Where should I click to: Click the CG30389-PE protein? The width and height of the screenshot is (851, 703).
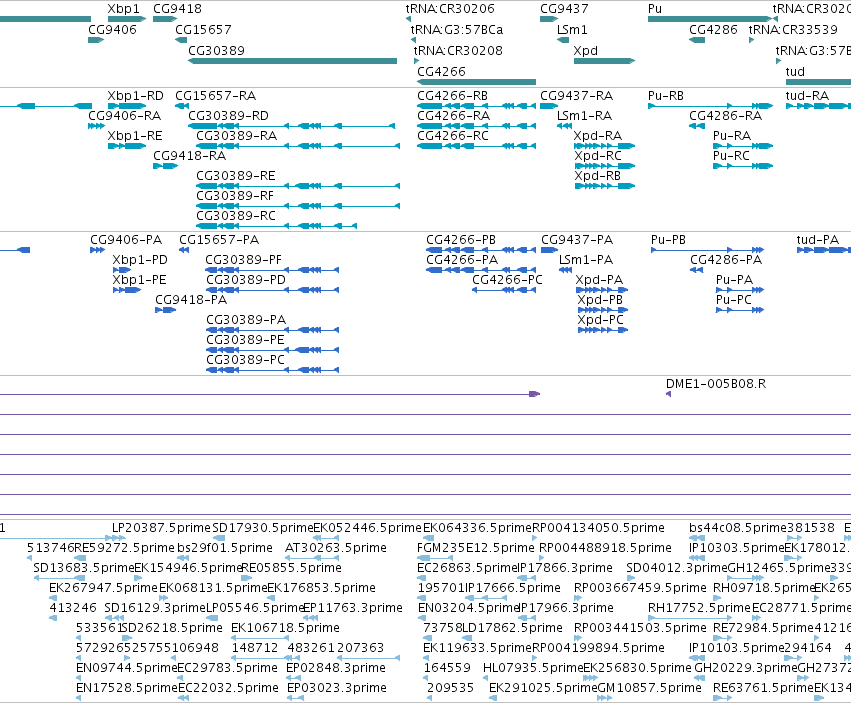[x=272, y=350]
